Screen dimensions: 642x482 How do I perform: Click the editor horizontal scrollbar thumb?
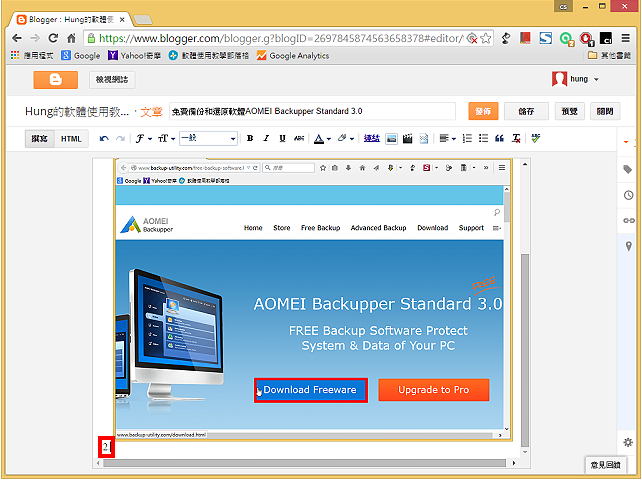tap(305, 463)
